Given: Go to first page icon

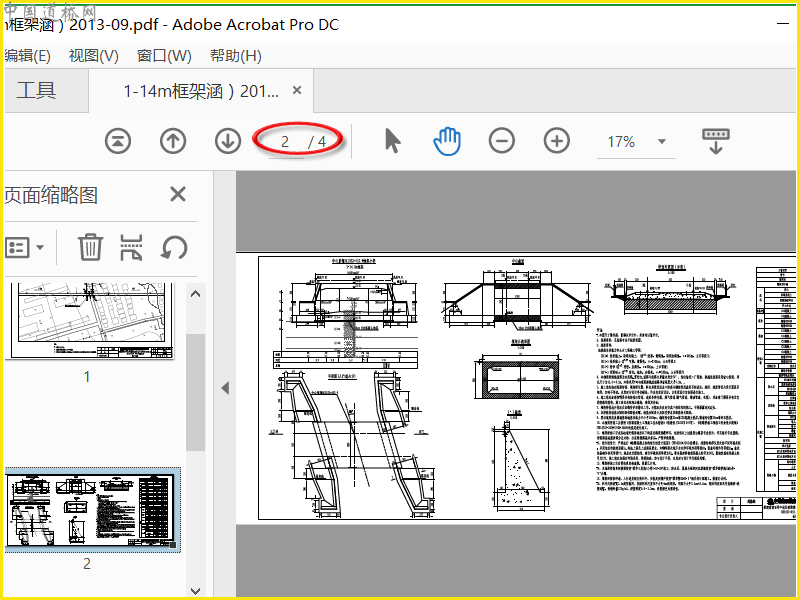Looking at the screenshot, I should click(x=118, y=141).
